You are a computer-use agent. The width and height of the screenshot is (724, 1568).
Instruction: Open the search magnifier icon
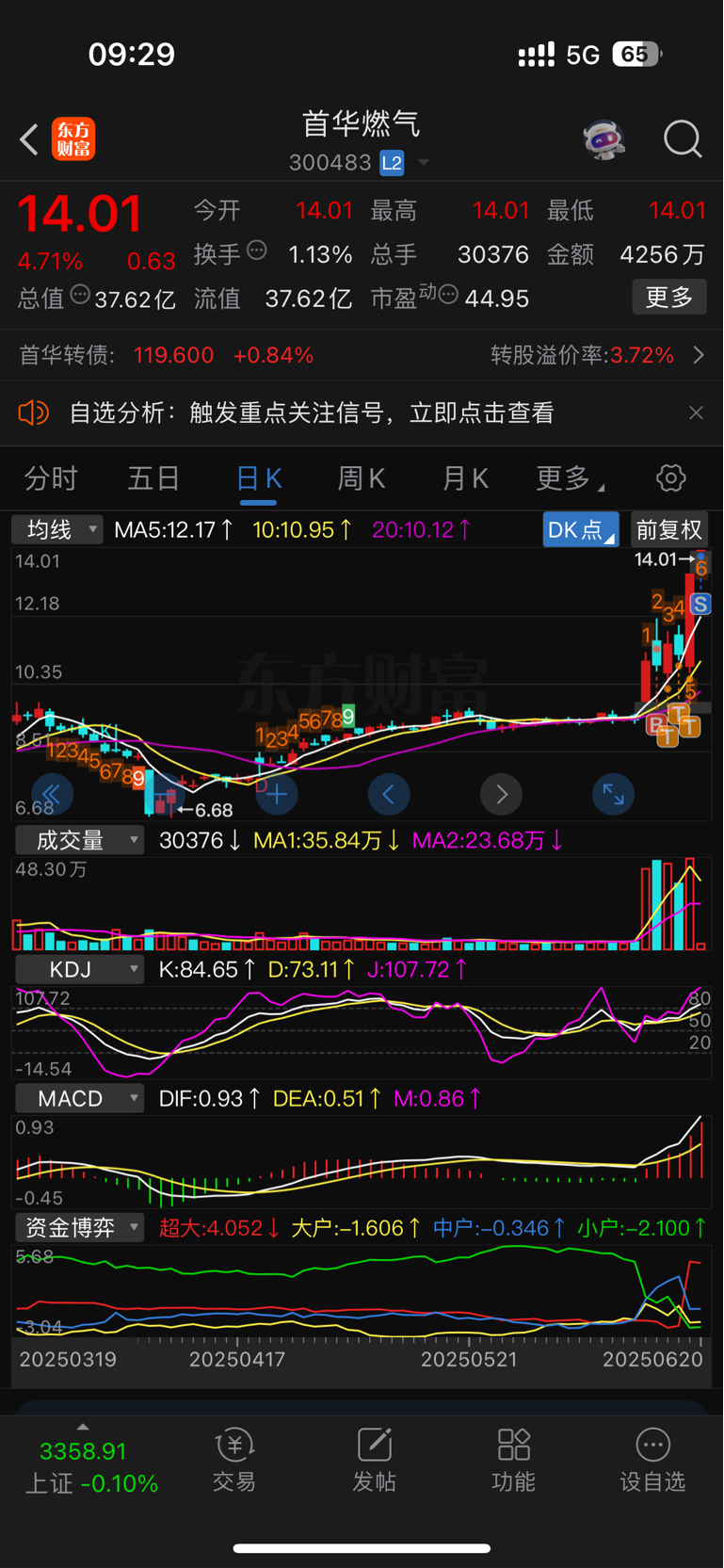[683, 139]
